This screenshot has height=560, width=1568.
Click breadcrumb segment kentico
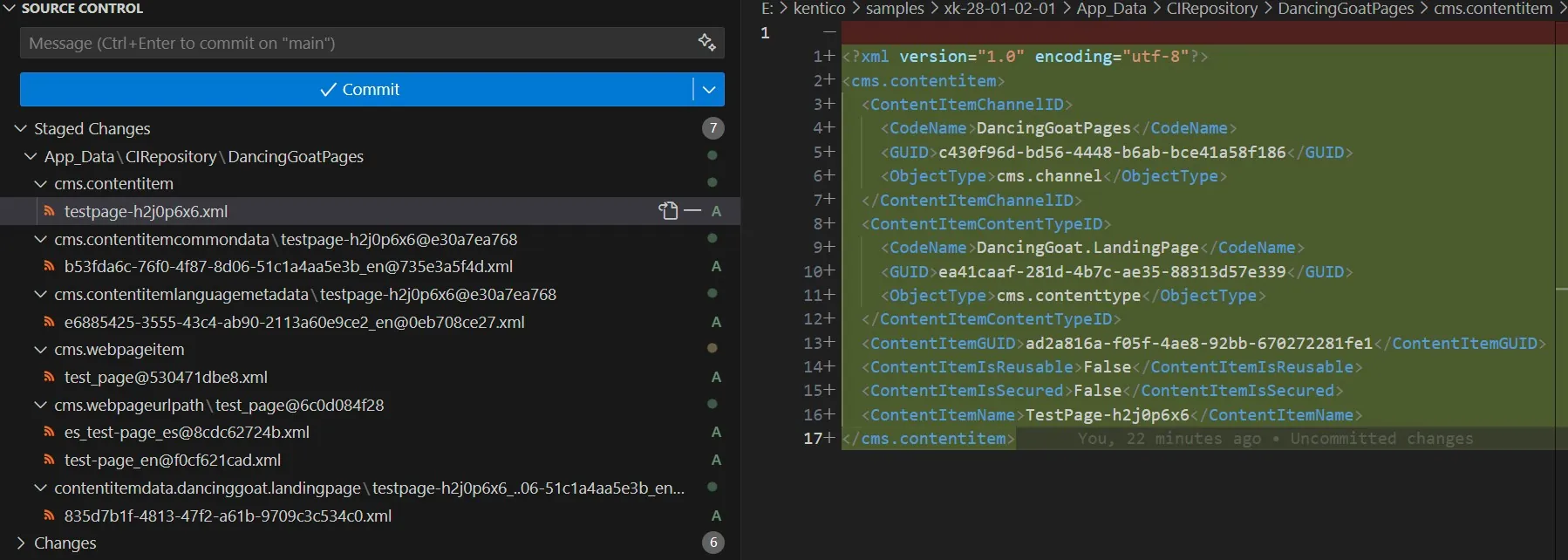point(819,8)
